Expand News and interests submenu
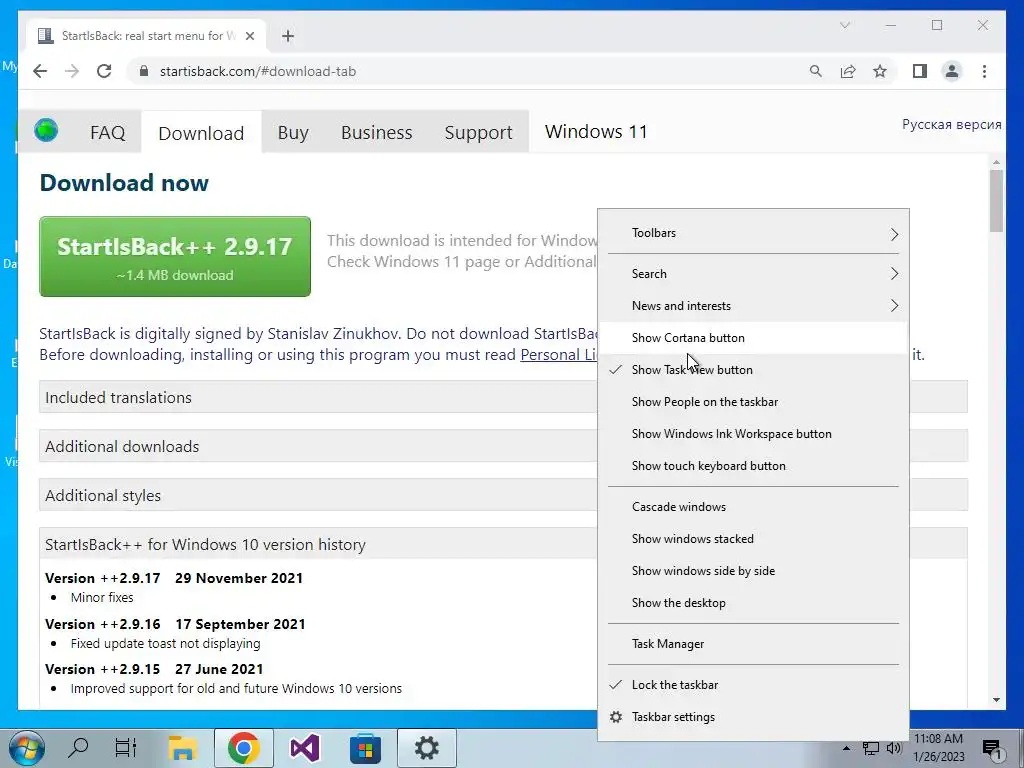Image resolution: width=1024 pixels, height=768 pixels. coord(753,306)
